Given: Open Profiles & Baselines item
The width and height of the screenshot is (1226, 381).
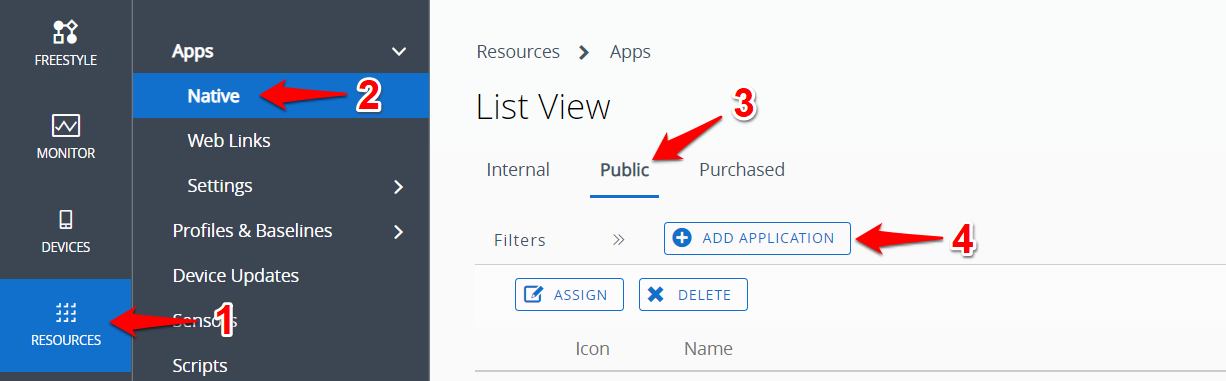Looking at the screenshot, I should click(252, 230).
